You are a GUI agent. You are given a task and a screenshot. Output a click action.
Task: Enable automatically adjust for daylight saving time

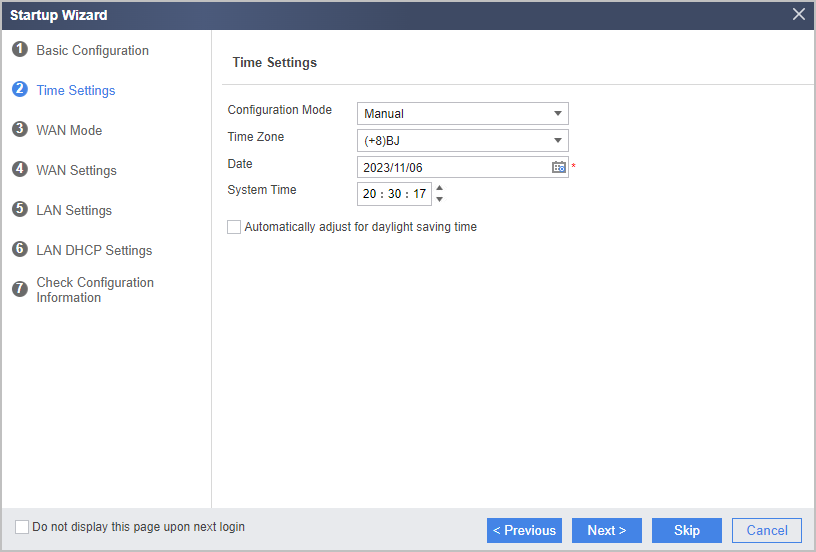(234, 227)
